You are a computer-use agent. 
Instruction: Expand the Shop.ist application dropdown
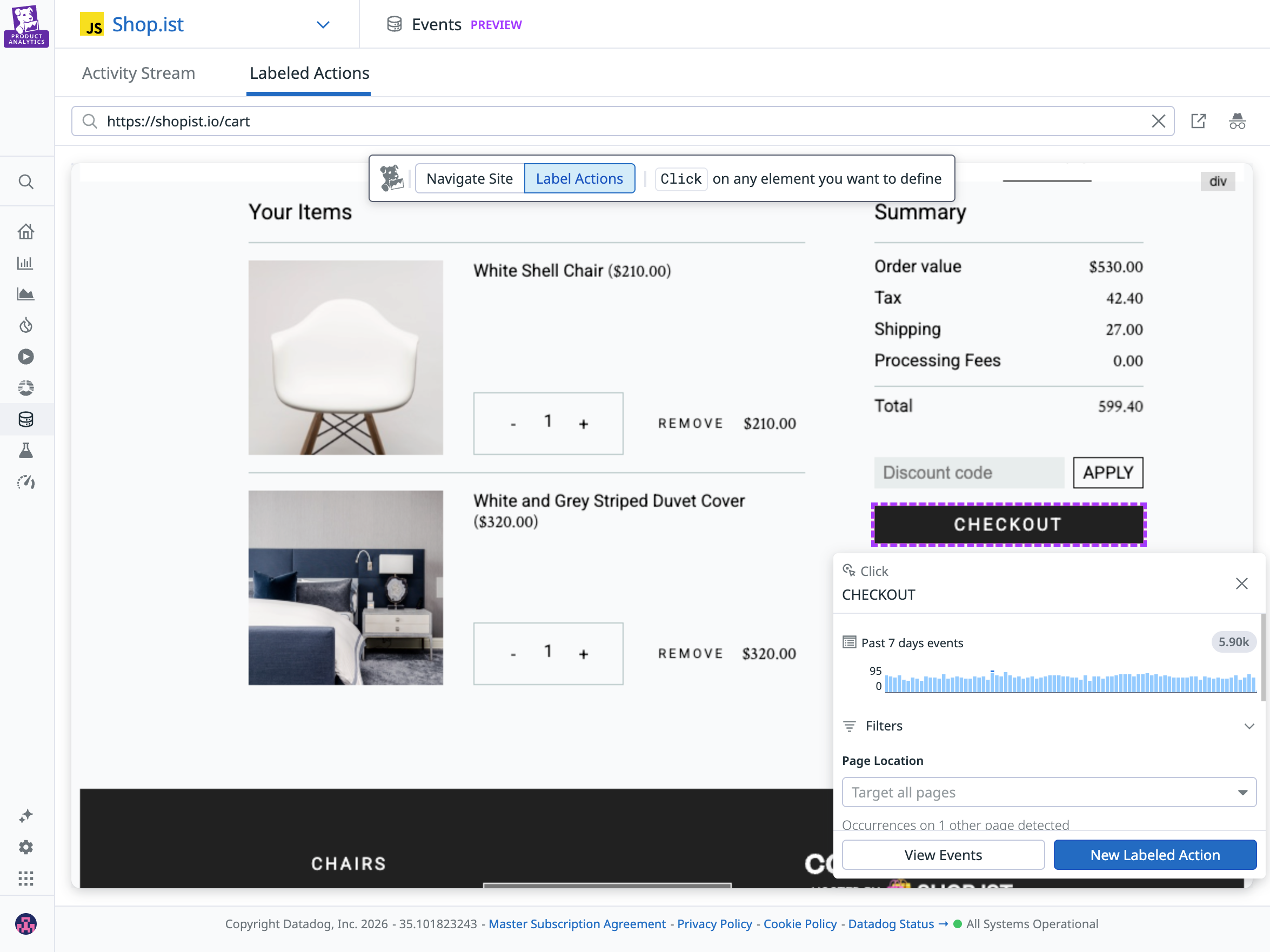pos(323,25)
